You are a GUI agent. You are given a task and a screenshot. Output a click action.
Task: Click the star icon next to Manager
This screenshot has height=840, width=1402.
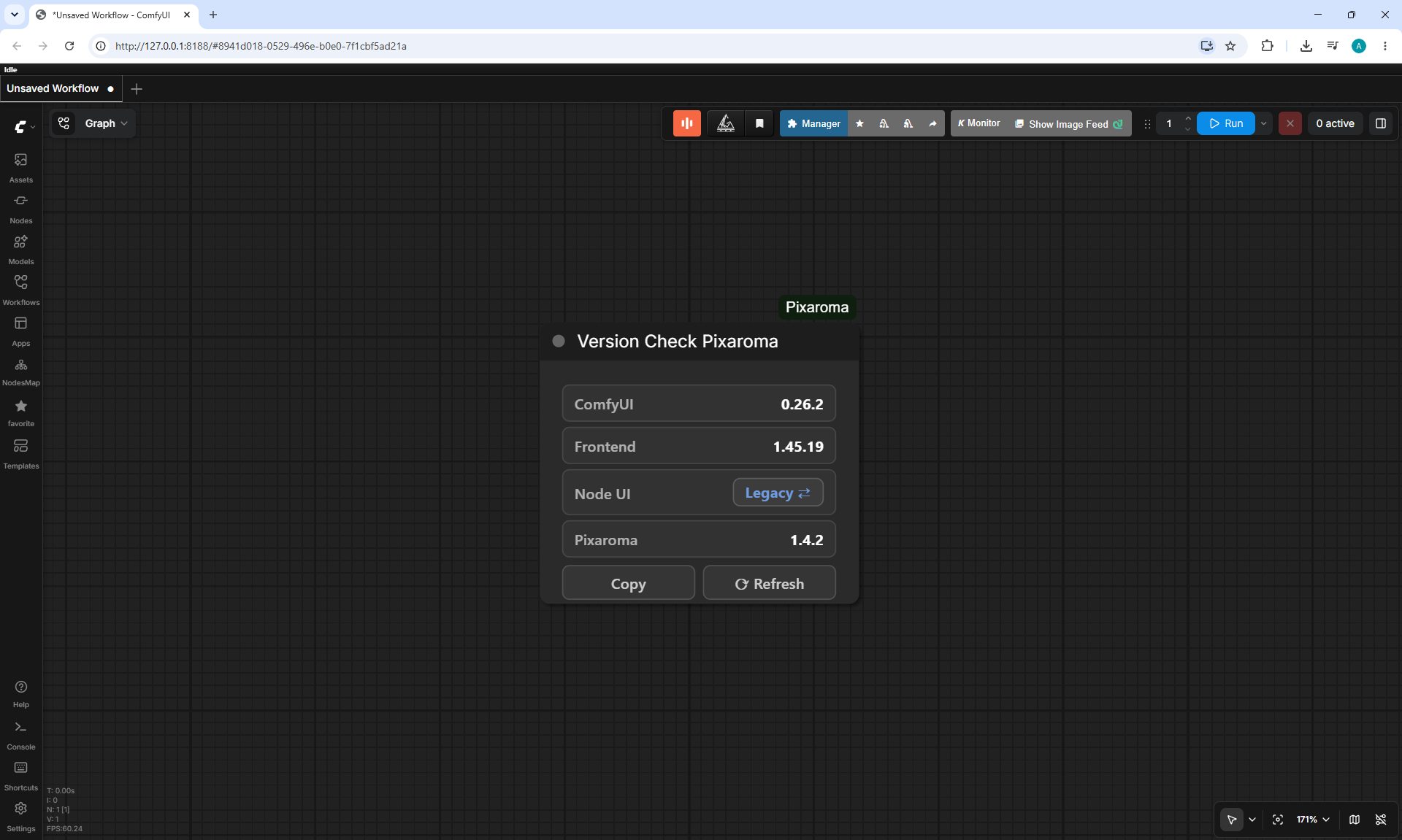(x=860, y=123)
